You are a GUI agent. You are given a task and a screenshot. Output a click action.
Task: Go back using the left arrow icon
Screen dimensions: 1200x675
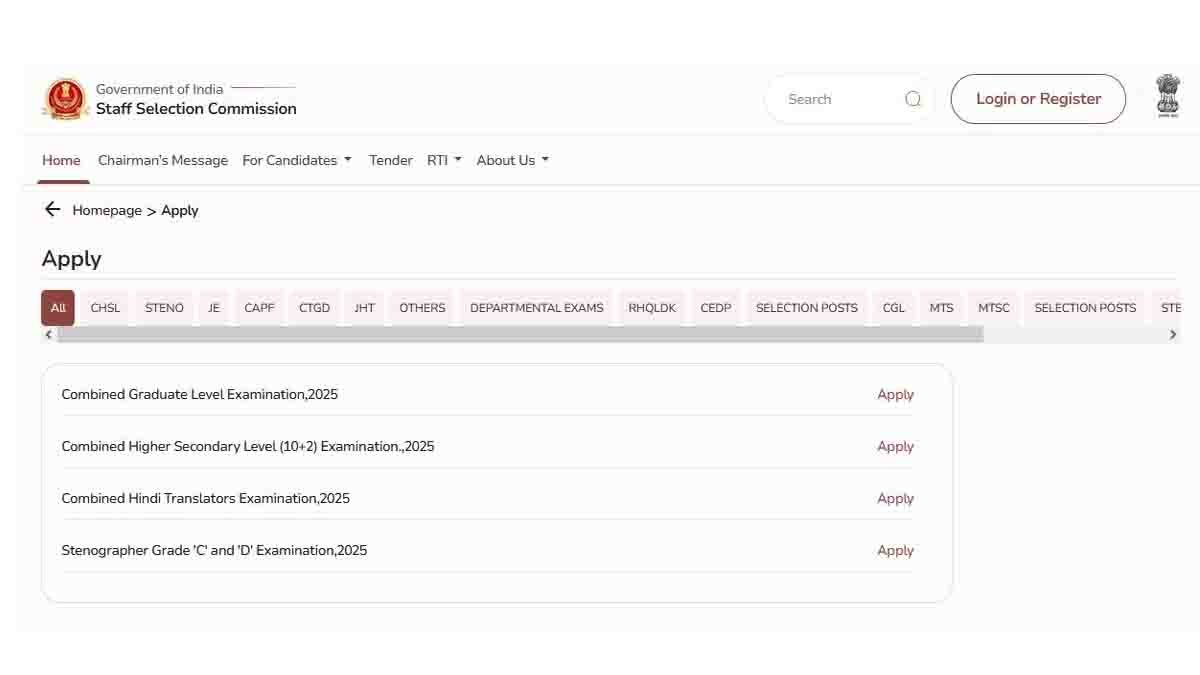tap(52, 209)
